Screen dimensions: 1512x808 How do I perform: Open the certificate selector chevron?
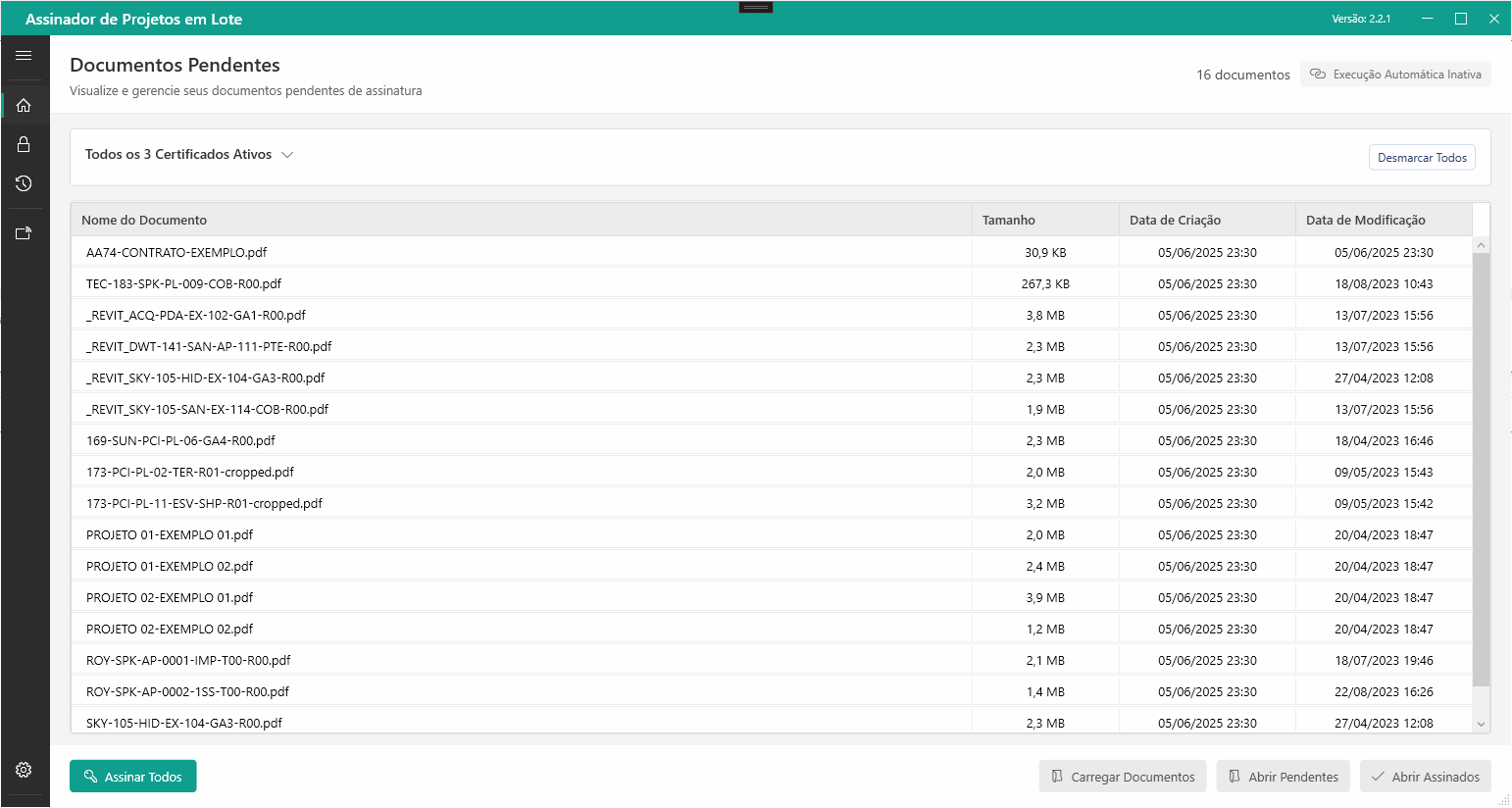[287, 155]
